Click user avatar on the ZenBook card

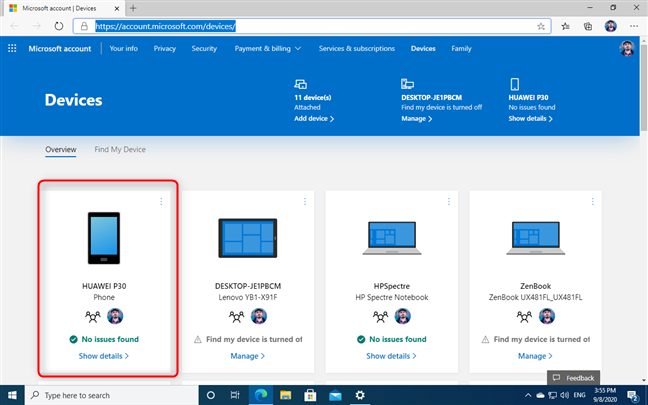tap(547, 316)
